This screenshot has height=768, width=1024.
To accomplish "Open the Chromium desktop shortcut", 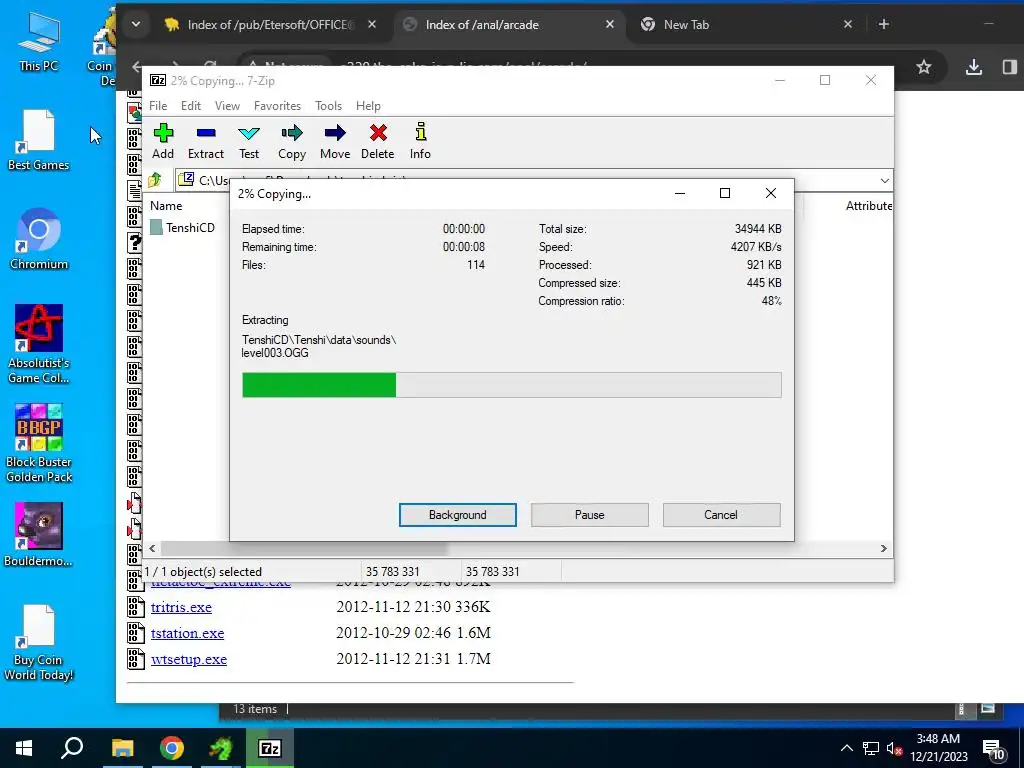I will click(x=39, y=239).
